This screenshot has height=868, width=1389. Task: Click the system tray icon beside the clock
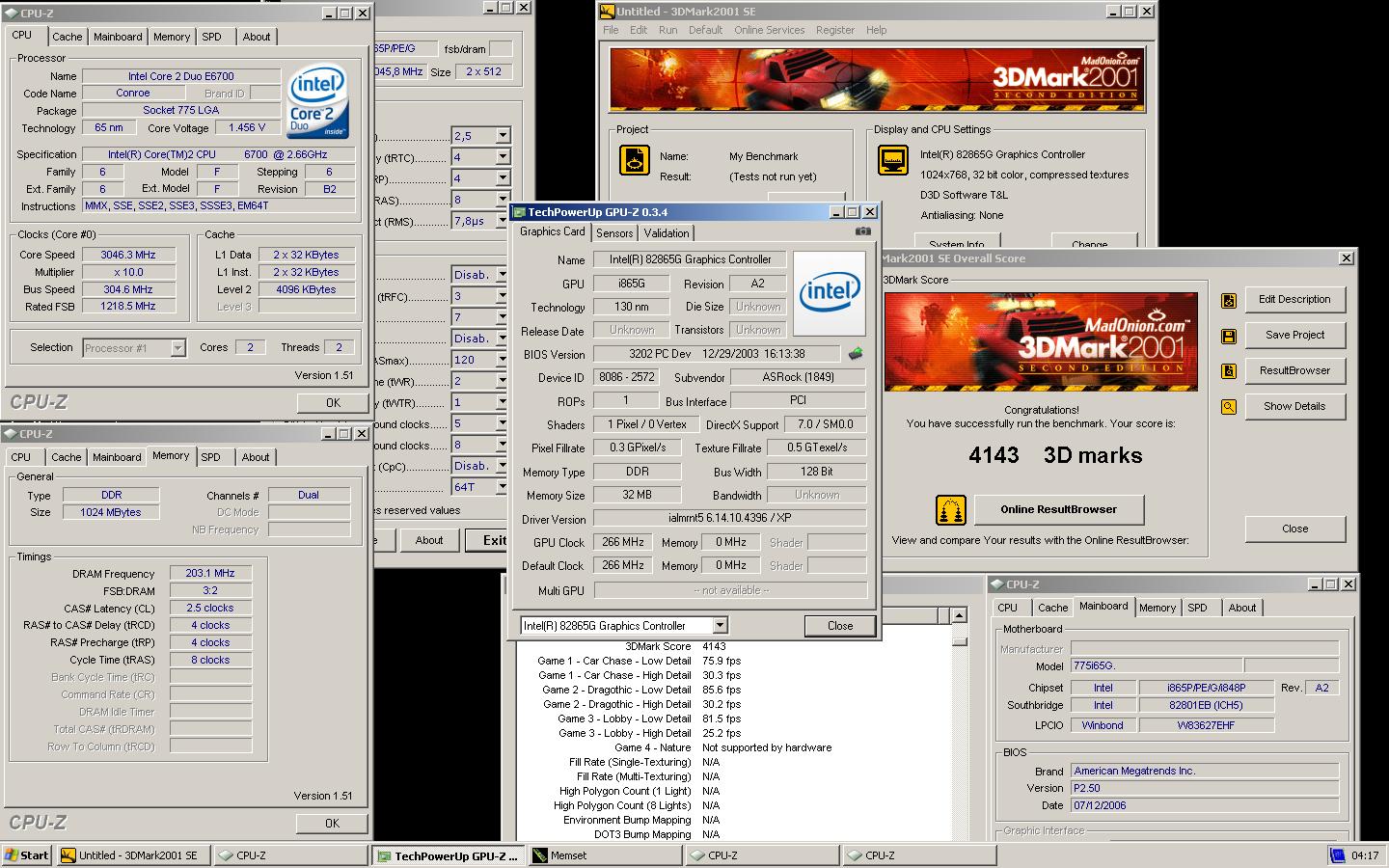[1337, 855]
